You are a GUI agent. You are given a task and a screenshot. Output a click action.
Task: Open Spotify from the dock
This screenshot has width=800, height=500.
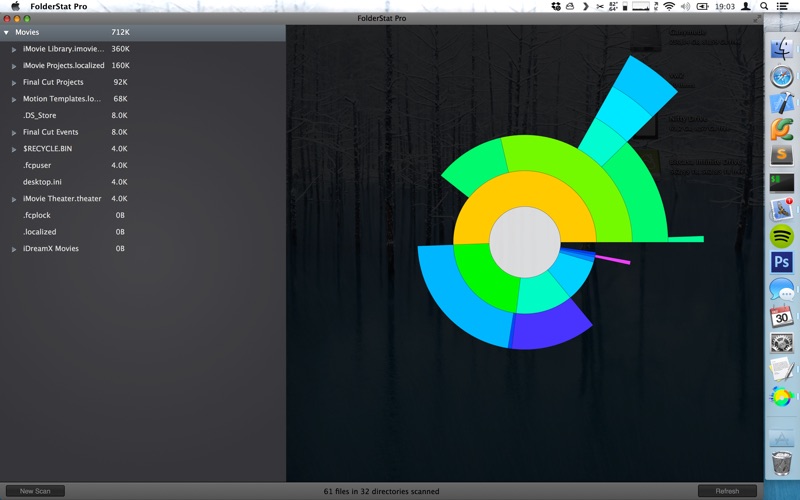tap(781, 237)
